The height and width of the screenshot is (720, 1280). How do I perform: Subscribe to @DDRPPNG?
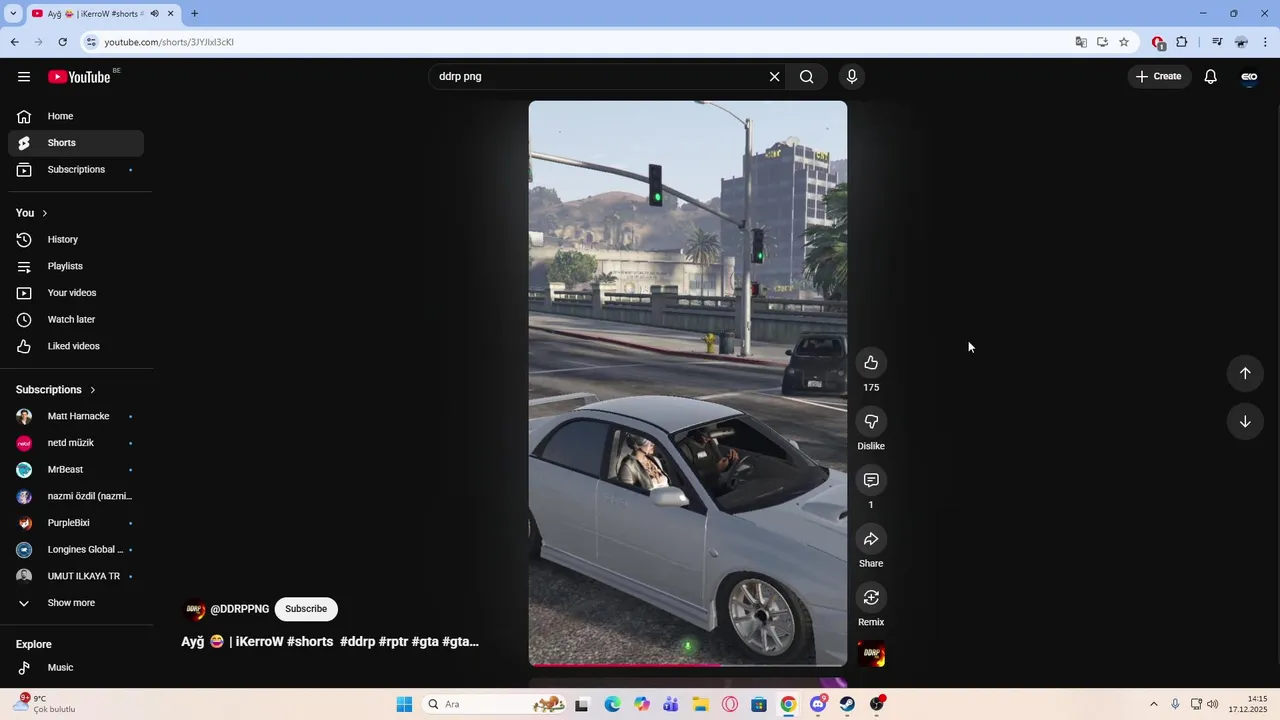306,609
